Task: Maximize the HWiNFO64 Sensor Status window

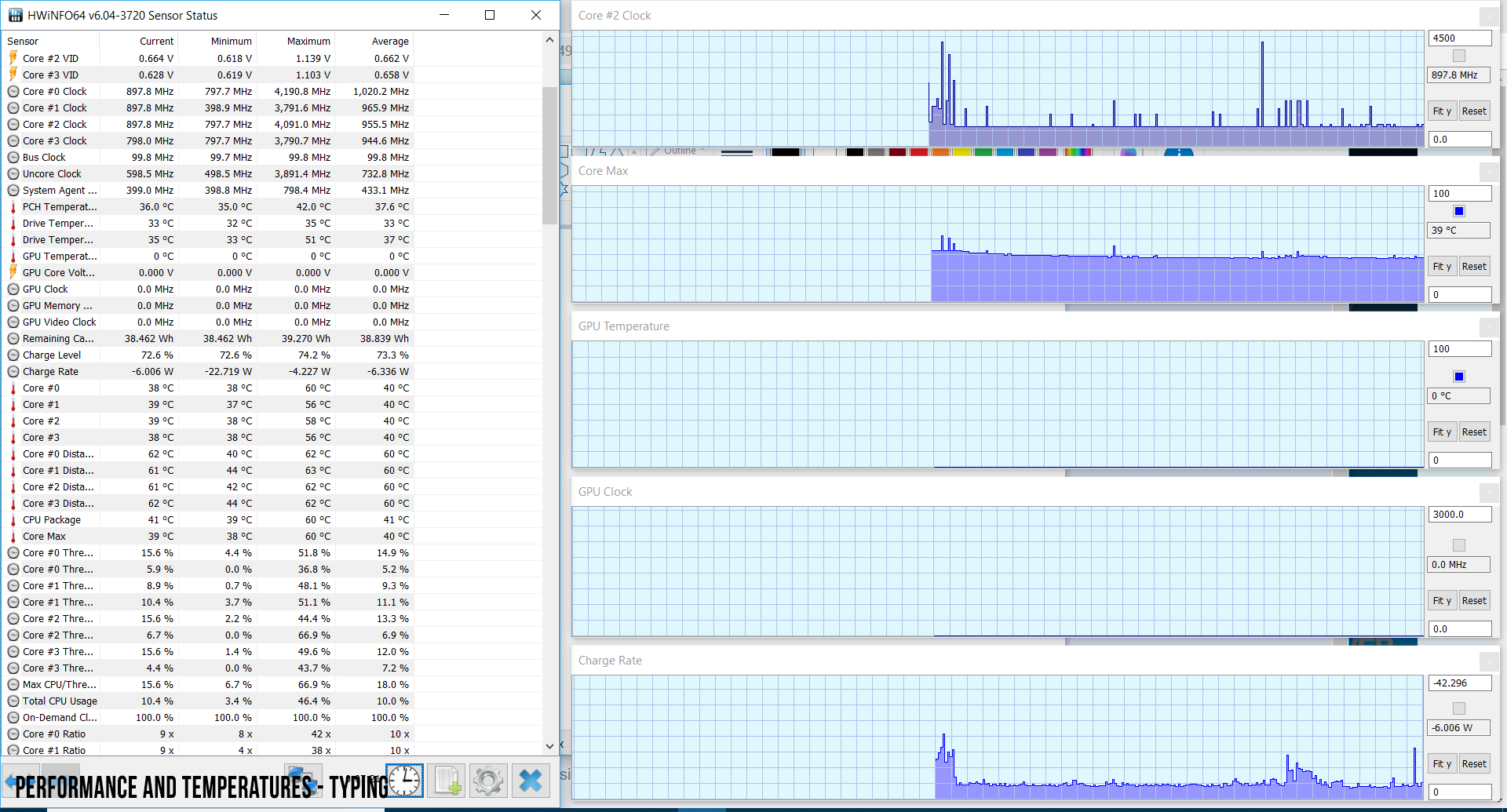Action: [490, 15]
